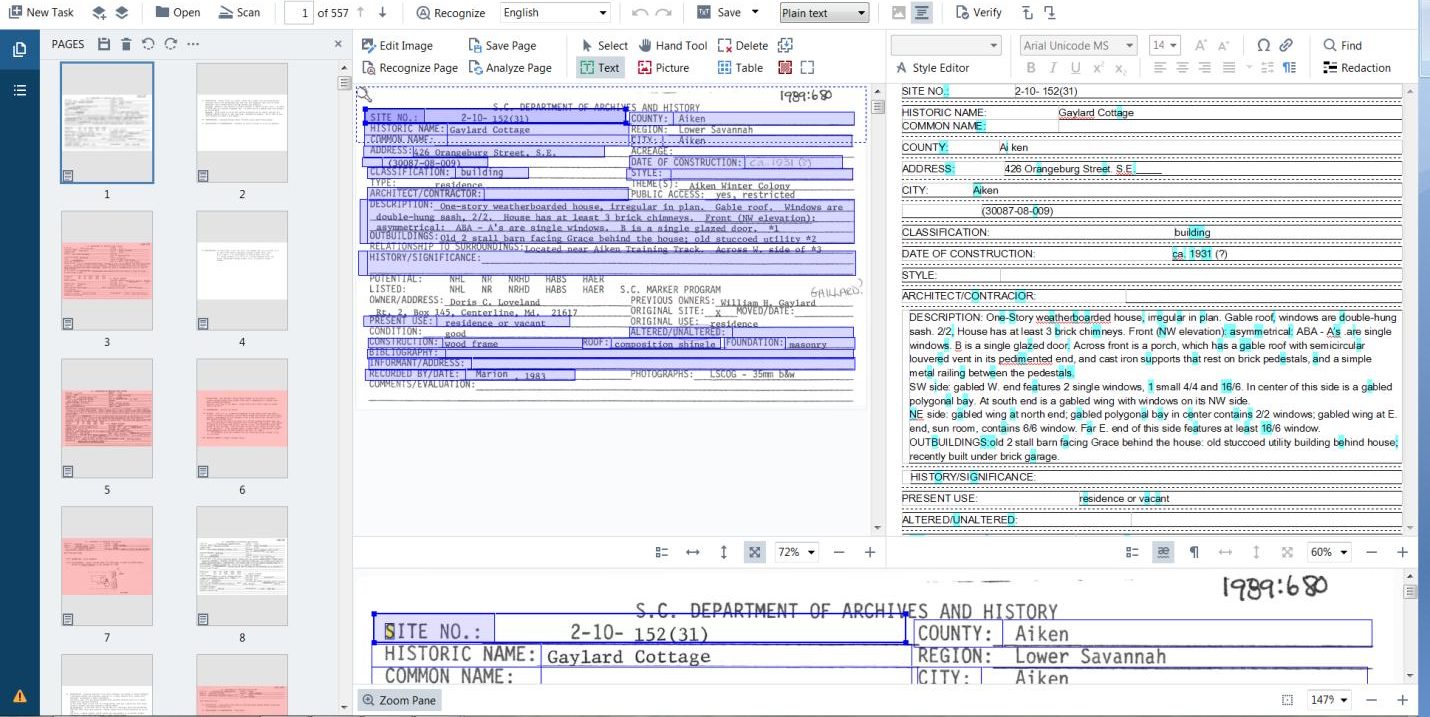Open the 60% text zoom dropdown
The height and width of the screenshot is (717, 1430).
[x=1328, y=552]
